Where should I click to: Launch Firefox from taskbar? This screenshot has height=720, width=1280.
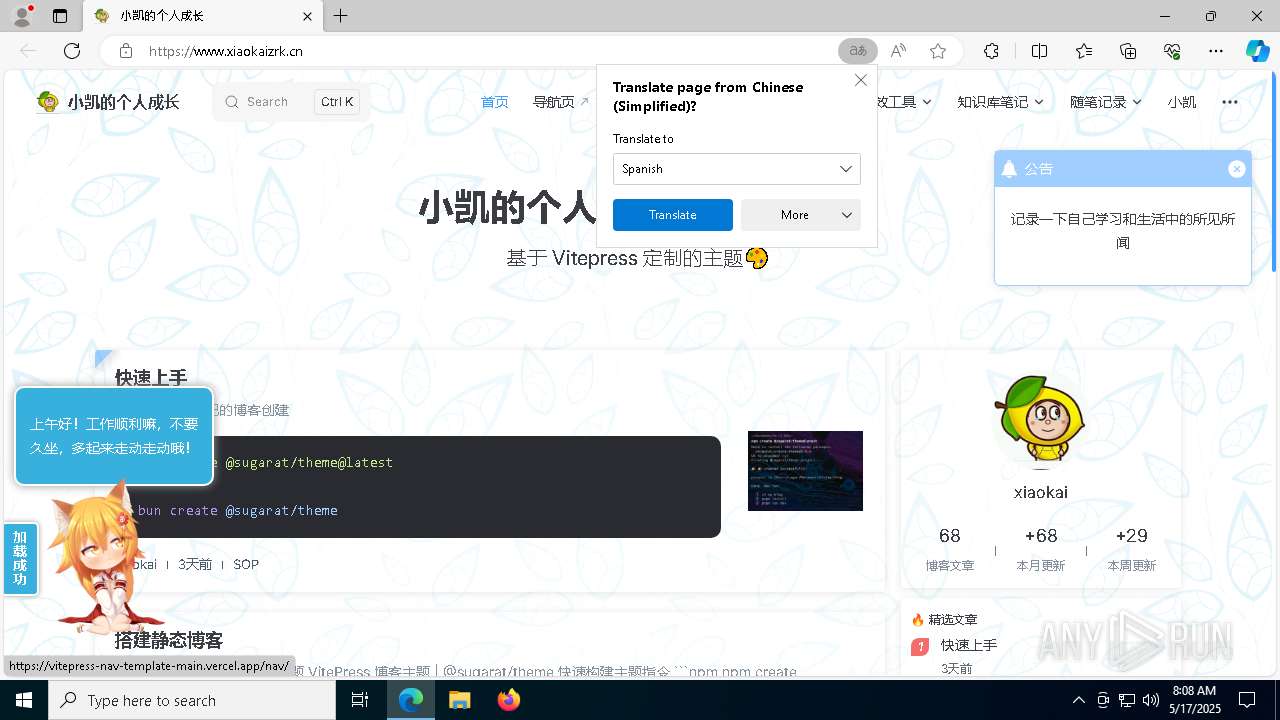pyautogui.click(x=509, y=700)
